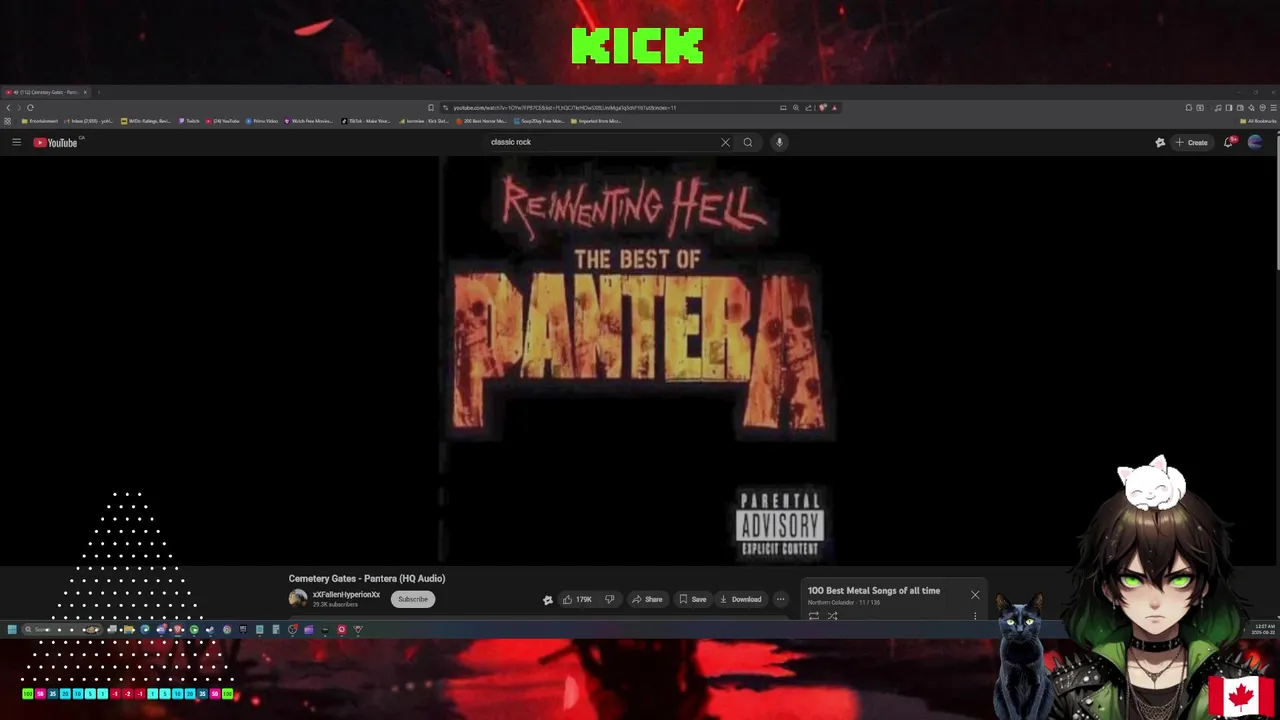Click the YouTube search magnifier button
Viewport: 1280px width, 720px height.
click(747, 142)
